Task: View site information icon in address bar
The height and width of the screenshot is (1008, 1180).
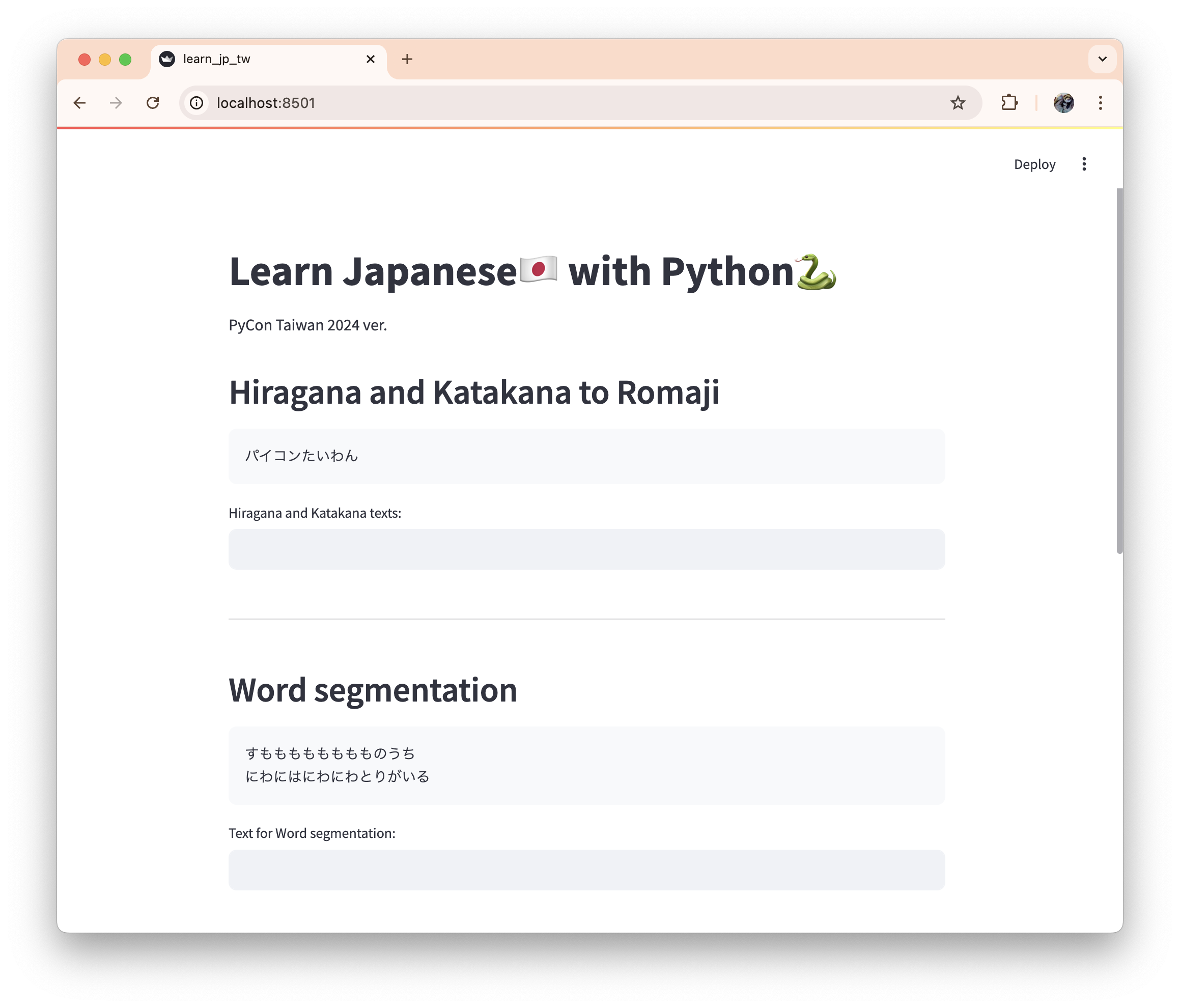Action: pyautogui.click(x=196, y=103)
